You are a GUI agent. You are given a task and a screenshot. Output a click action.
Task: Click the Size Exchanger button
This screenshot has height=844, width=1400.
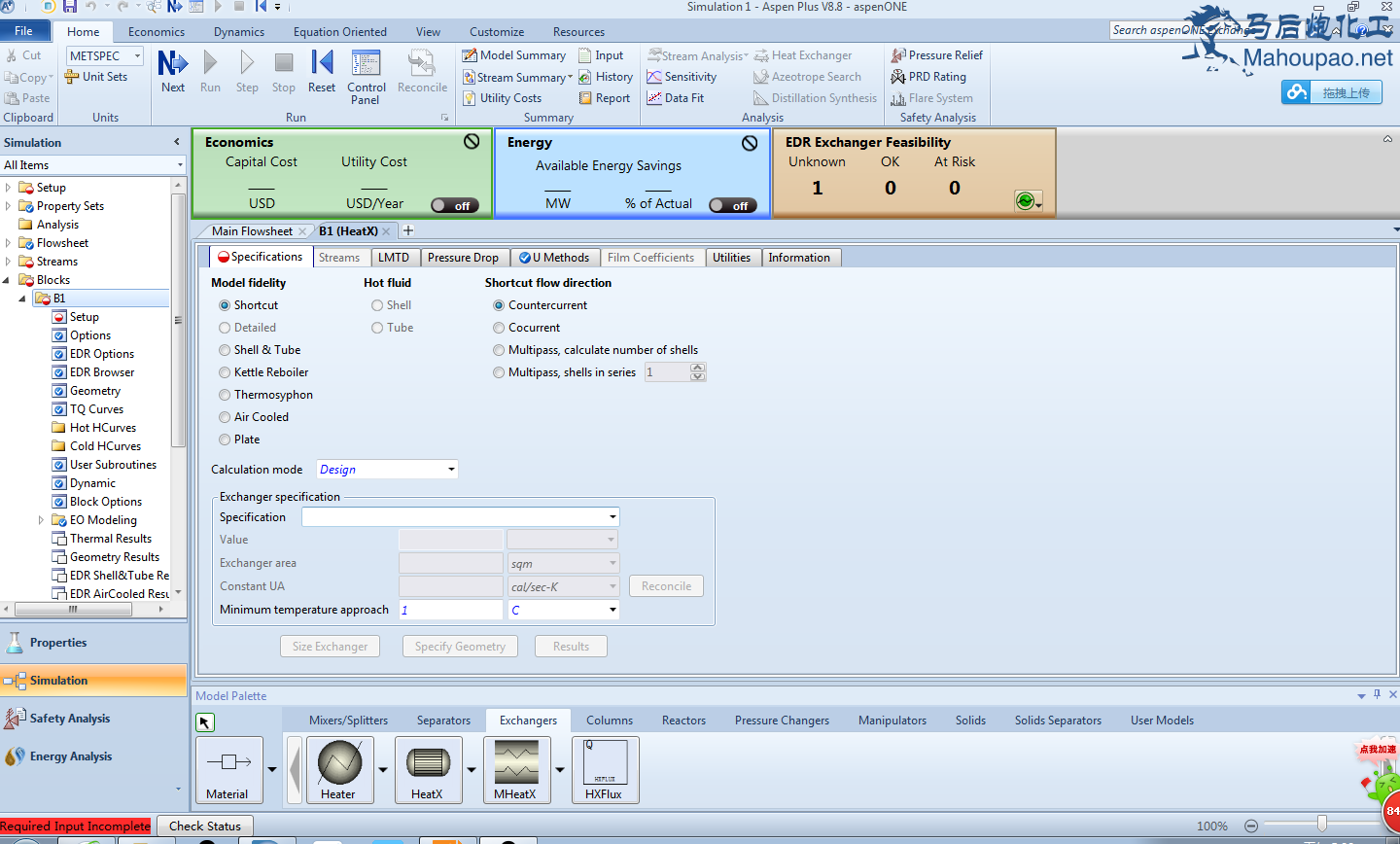pyautogui.click(x=330, y=647)
